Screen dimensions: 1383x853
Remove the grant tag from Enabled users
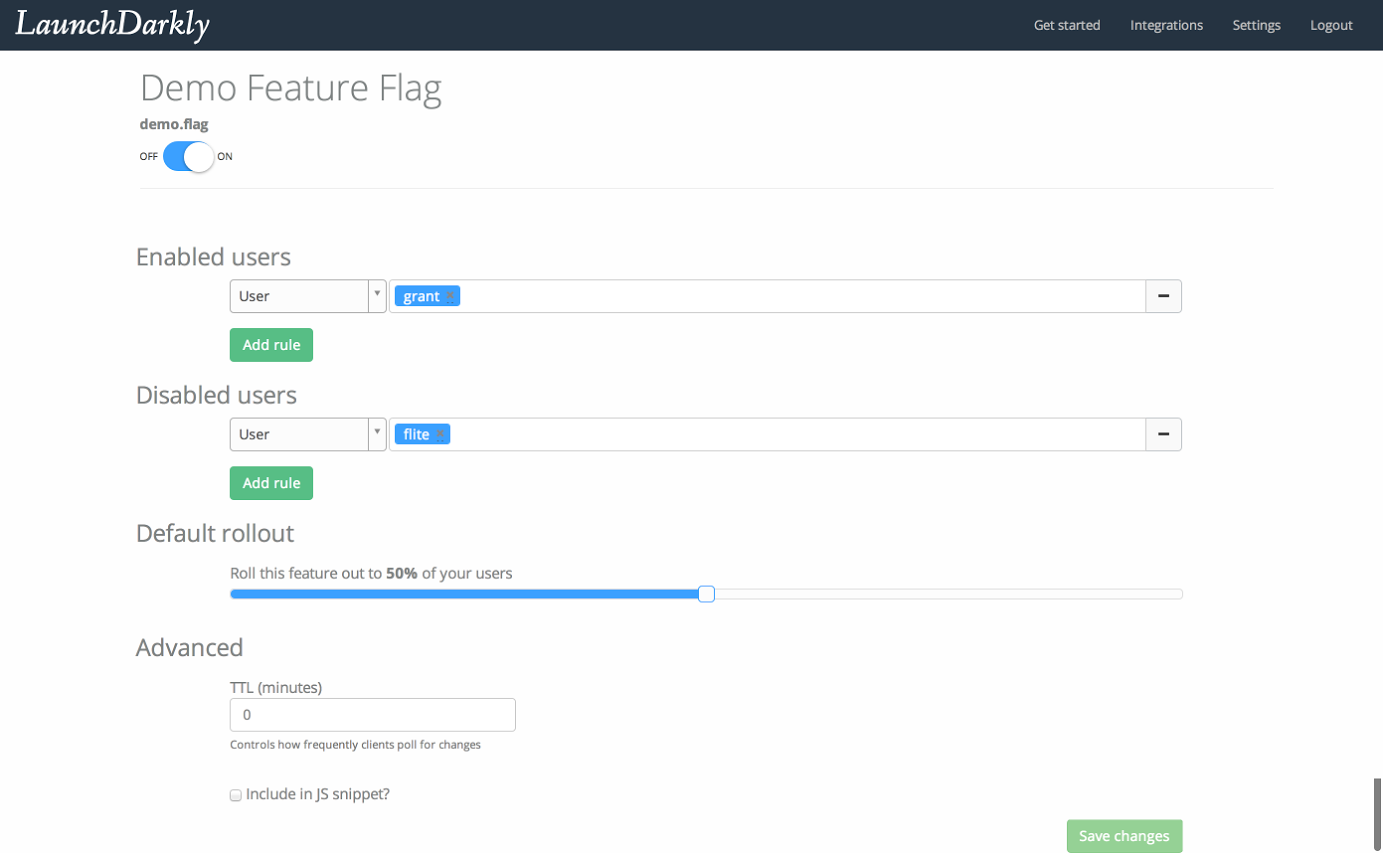tap(450, 297)
